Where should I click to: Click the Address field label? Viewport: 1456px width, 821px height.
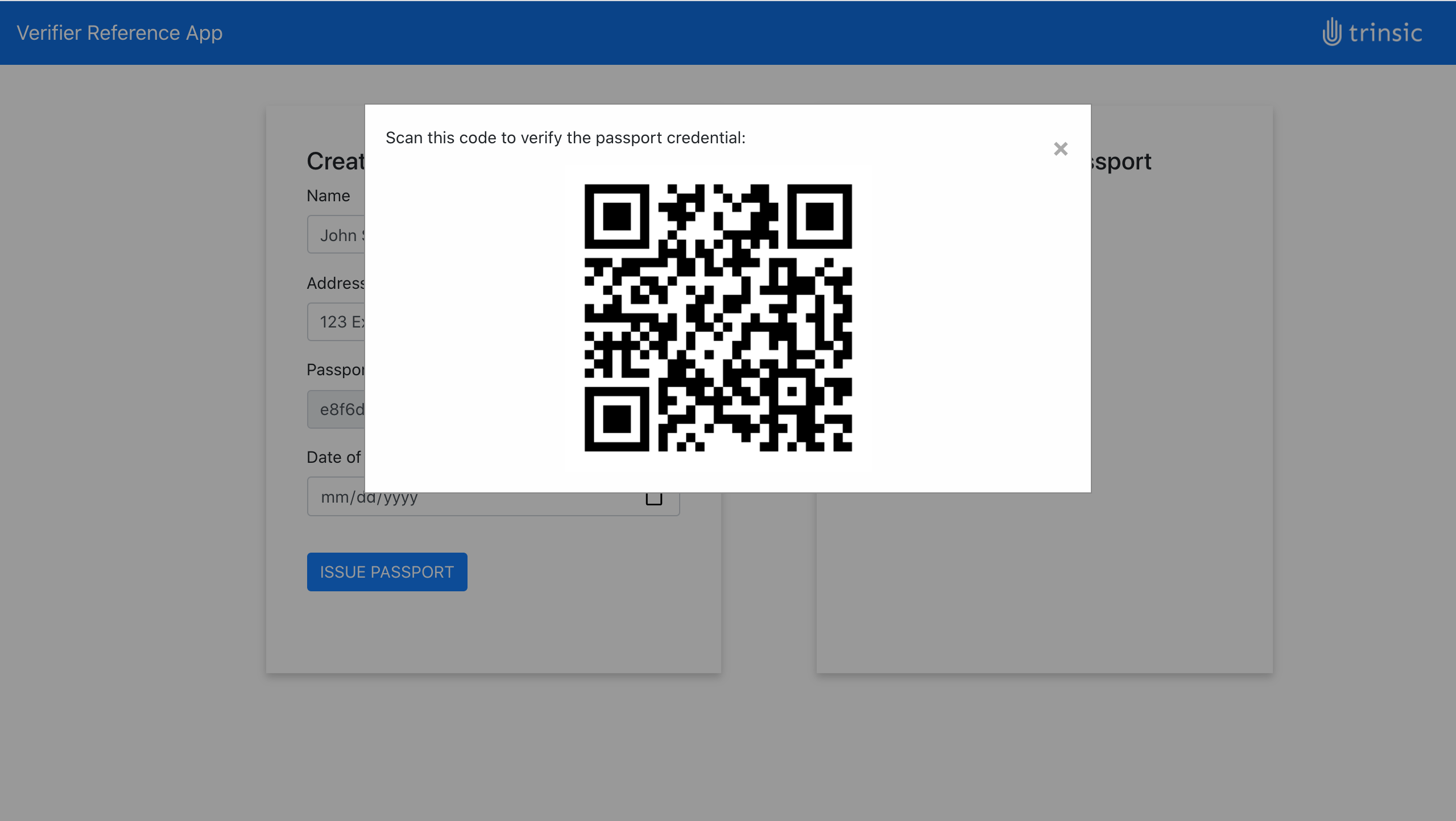(x=336, y=283)
